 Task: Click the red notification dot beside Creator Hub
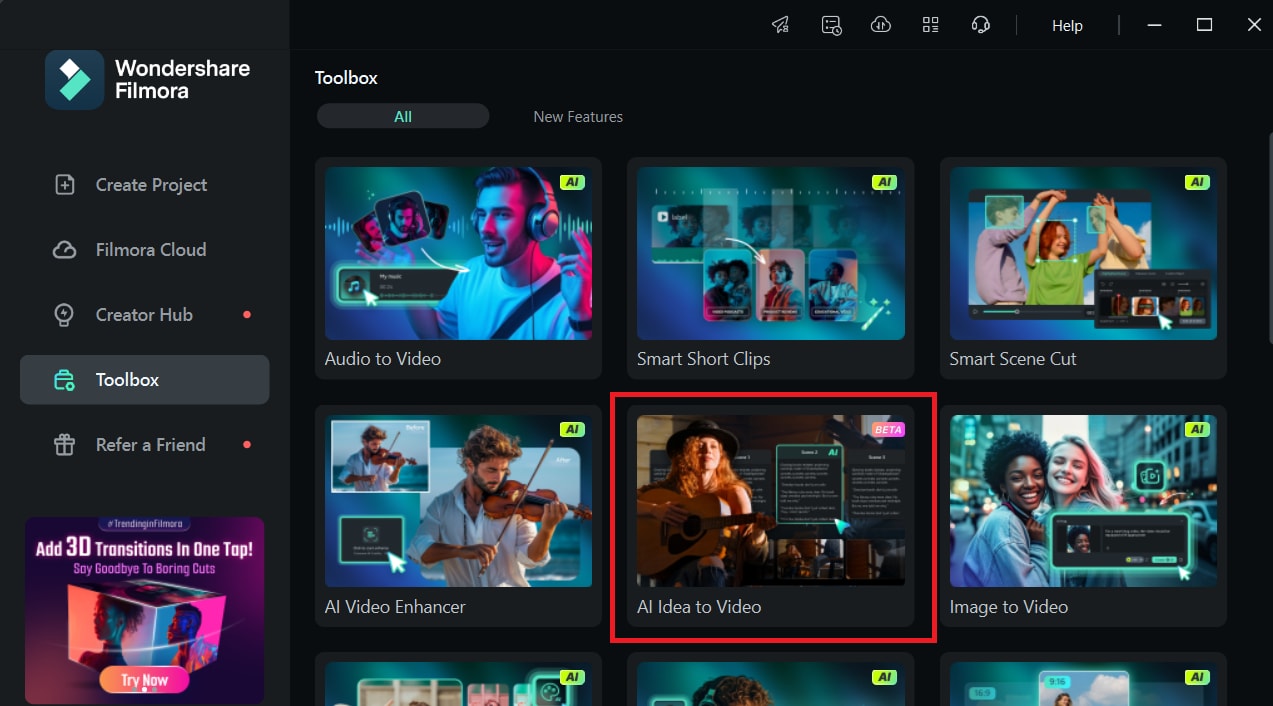pyautogui.click(x=247, y=315)
